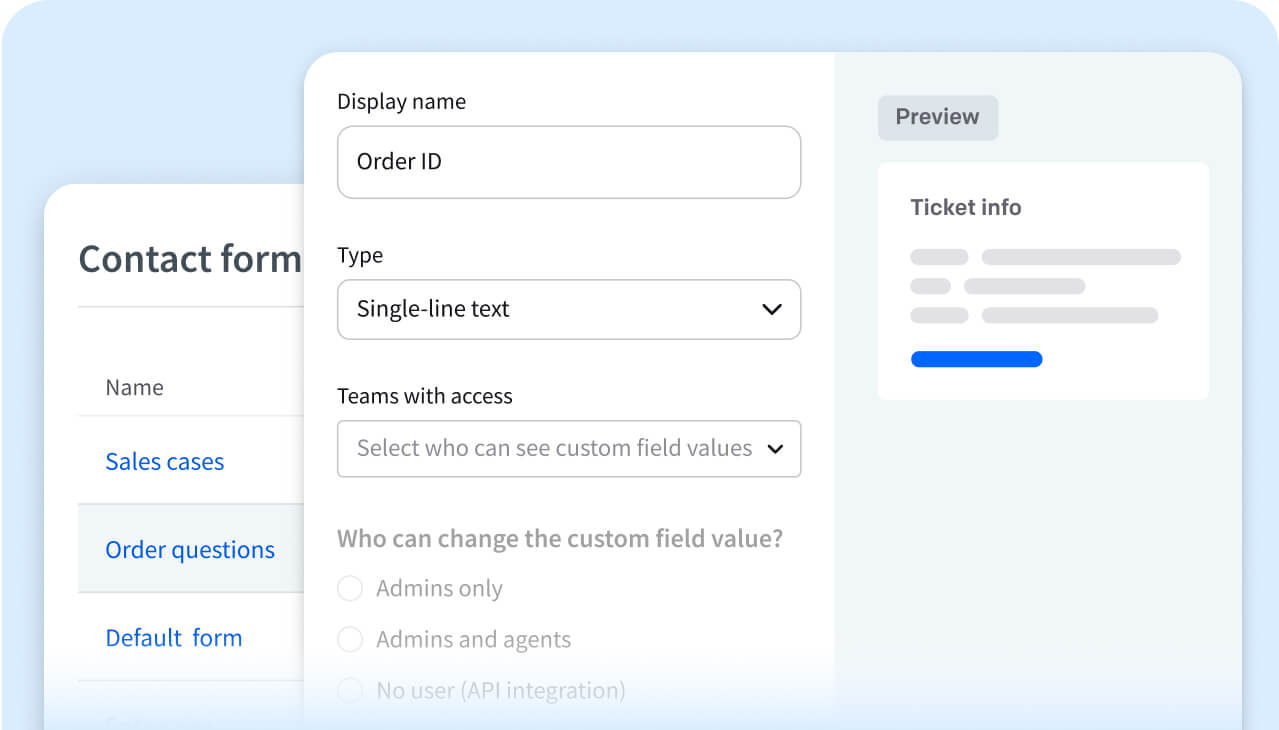
Task: Click the chevron on Teams with access field
Action: tap(775, 449)
